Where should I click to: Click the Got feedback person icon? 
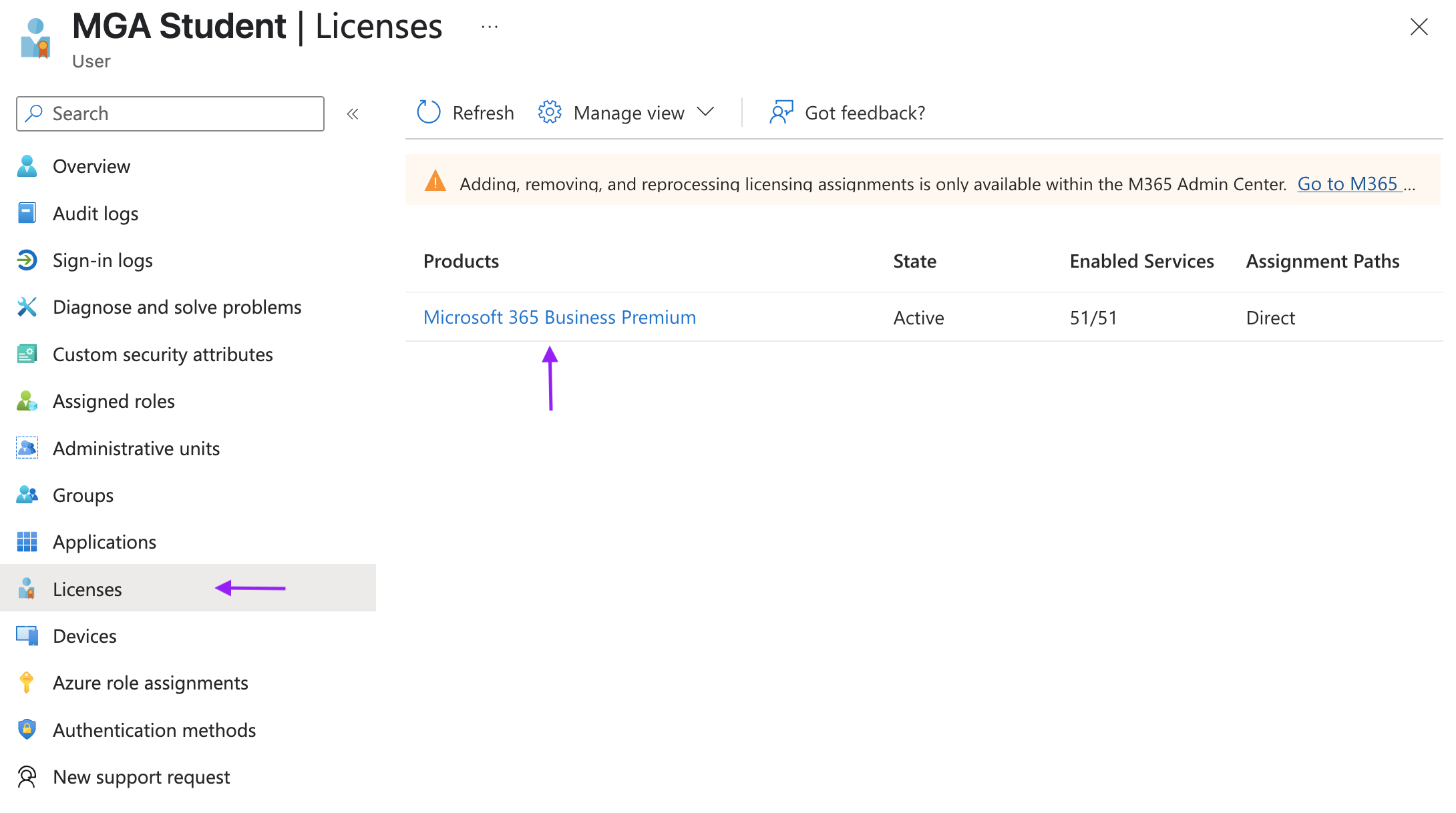pos(781,112)
